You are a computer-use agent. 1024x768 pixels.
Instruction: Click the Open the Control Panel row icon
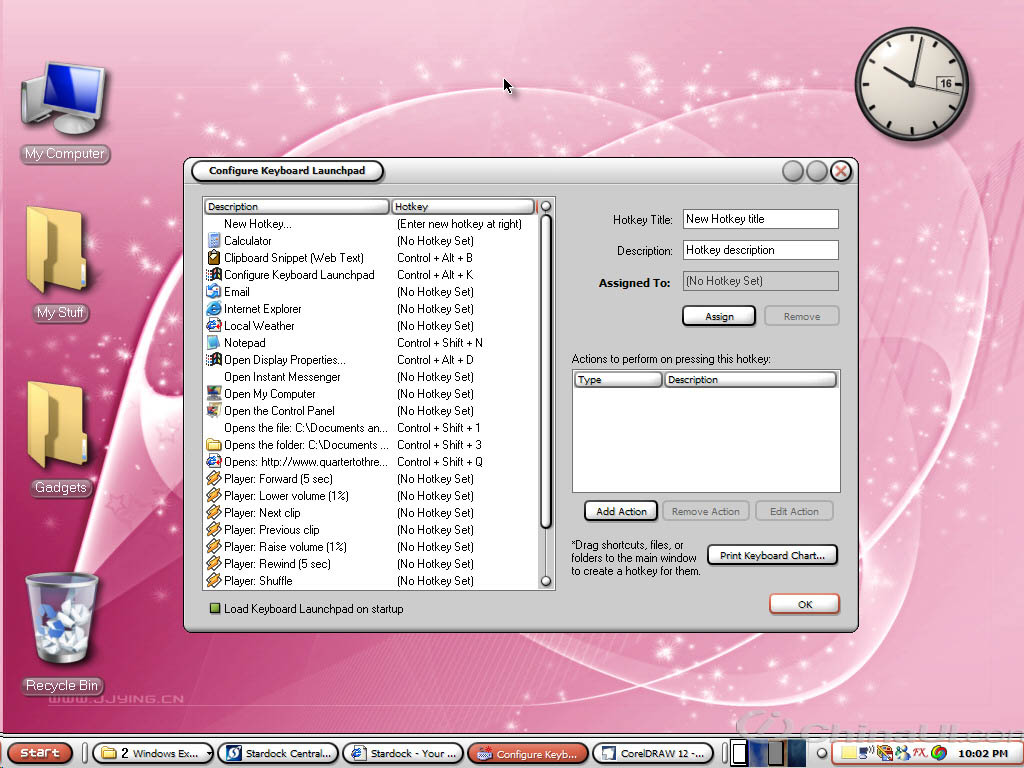tap(214, 411)
